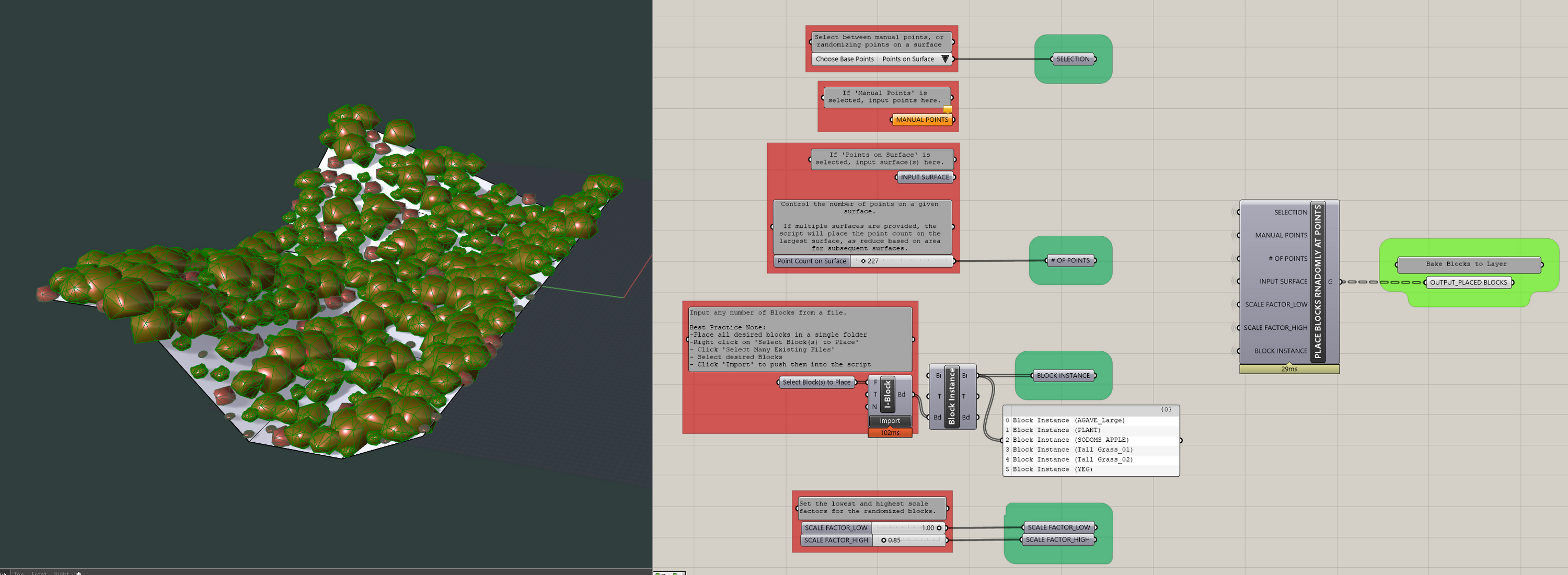Click the orange warning balloon above MANUAL POINTS
Viewport: 1568px width, 575px height.
pyautogui.click(x=947, y=110)
